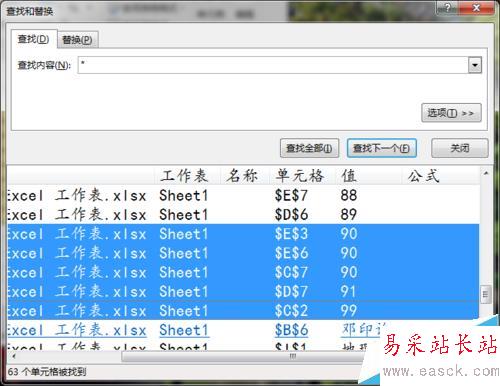
Task: Open the 查找内容 dropdown arrow
Action: pos(475,65)
